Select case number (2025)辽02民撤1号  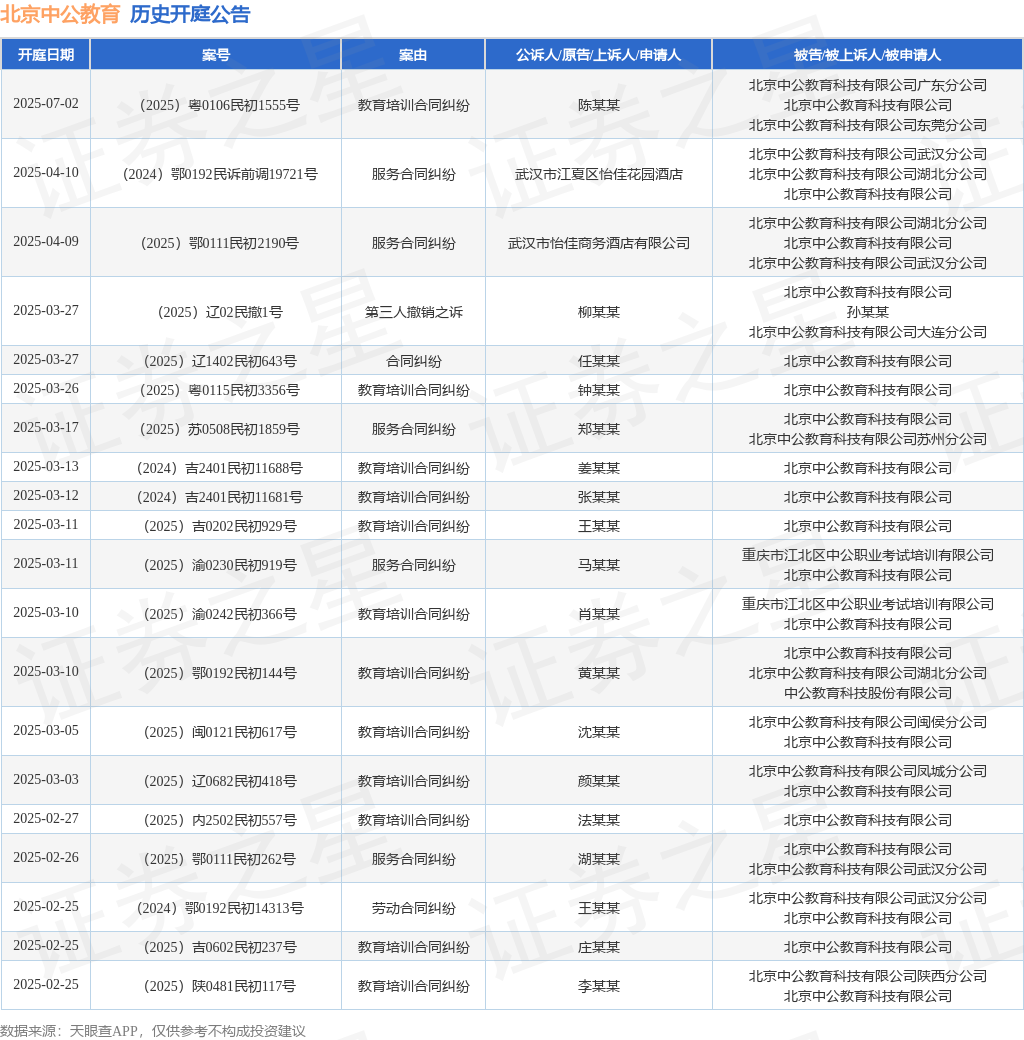pos(216,312)
